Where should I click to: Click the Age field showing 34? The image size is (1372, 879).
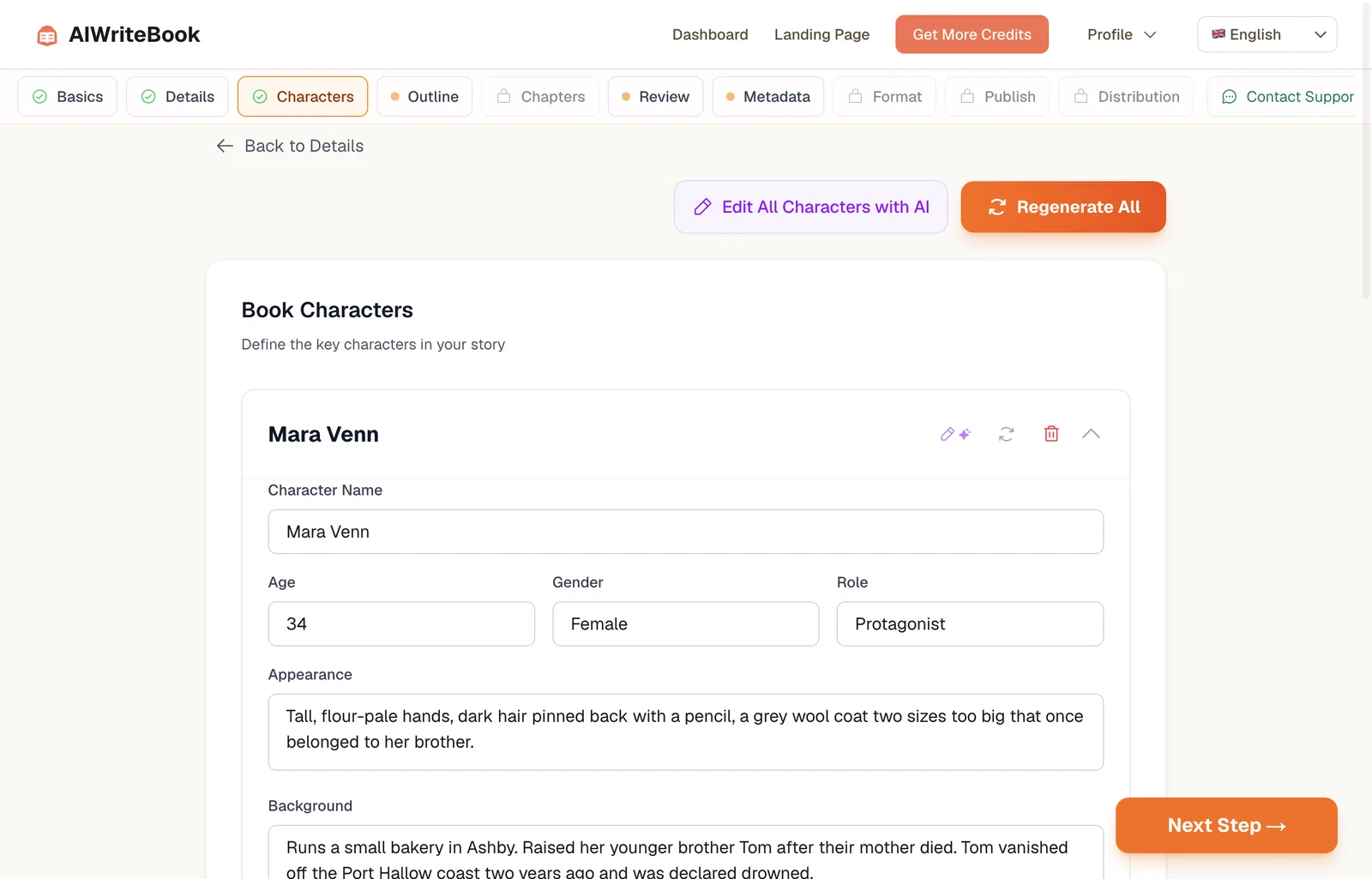click(x=401, y=623)
